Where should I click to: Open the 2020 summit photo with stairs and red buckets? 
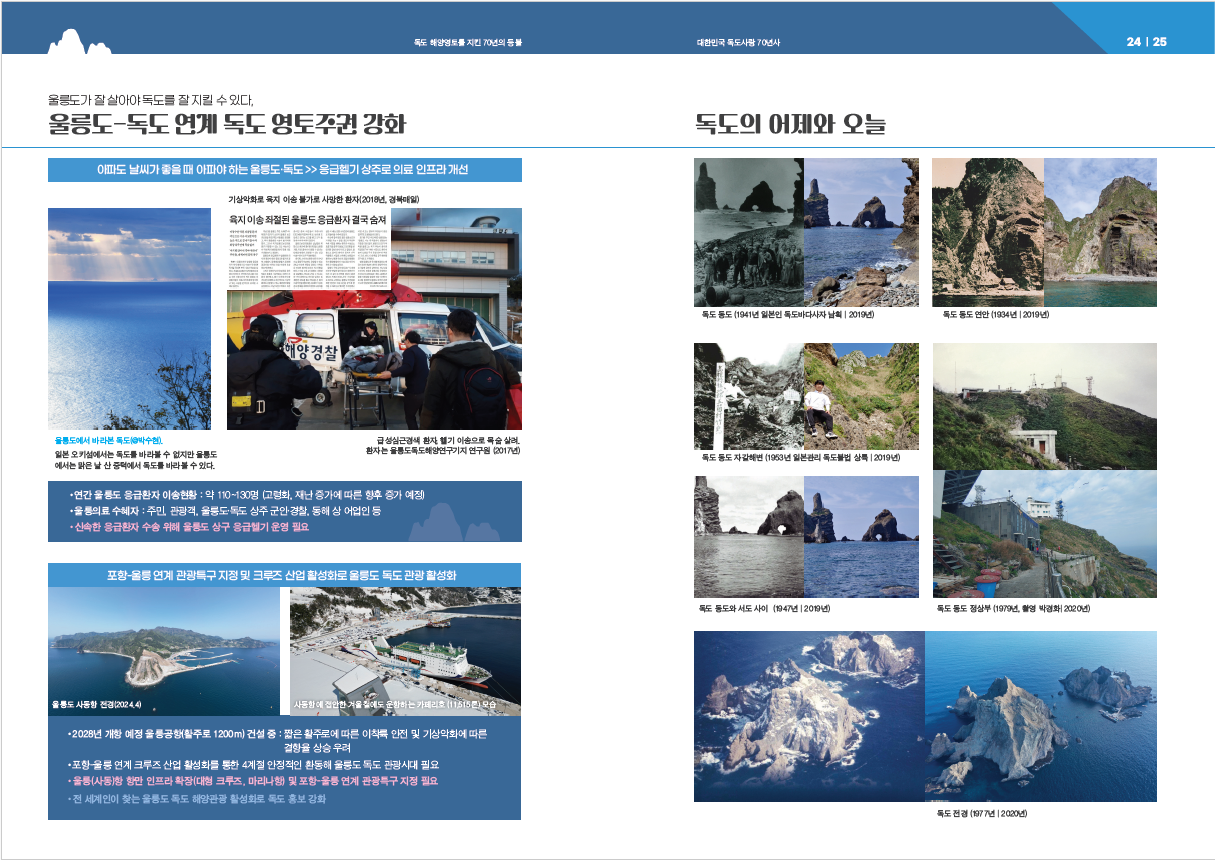(x=1044, y=534)
